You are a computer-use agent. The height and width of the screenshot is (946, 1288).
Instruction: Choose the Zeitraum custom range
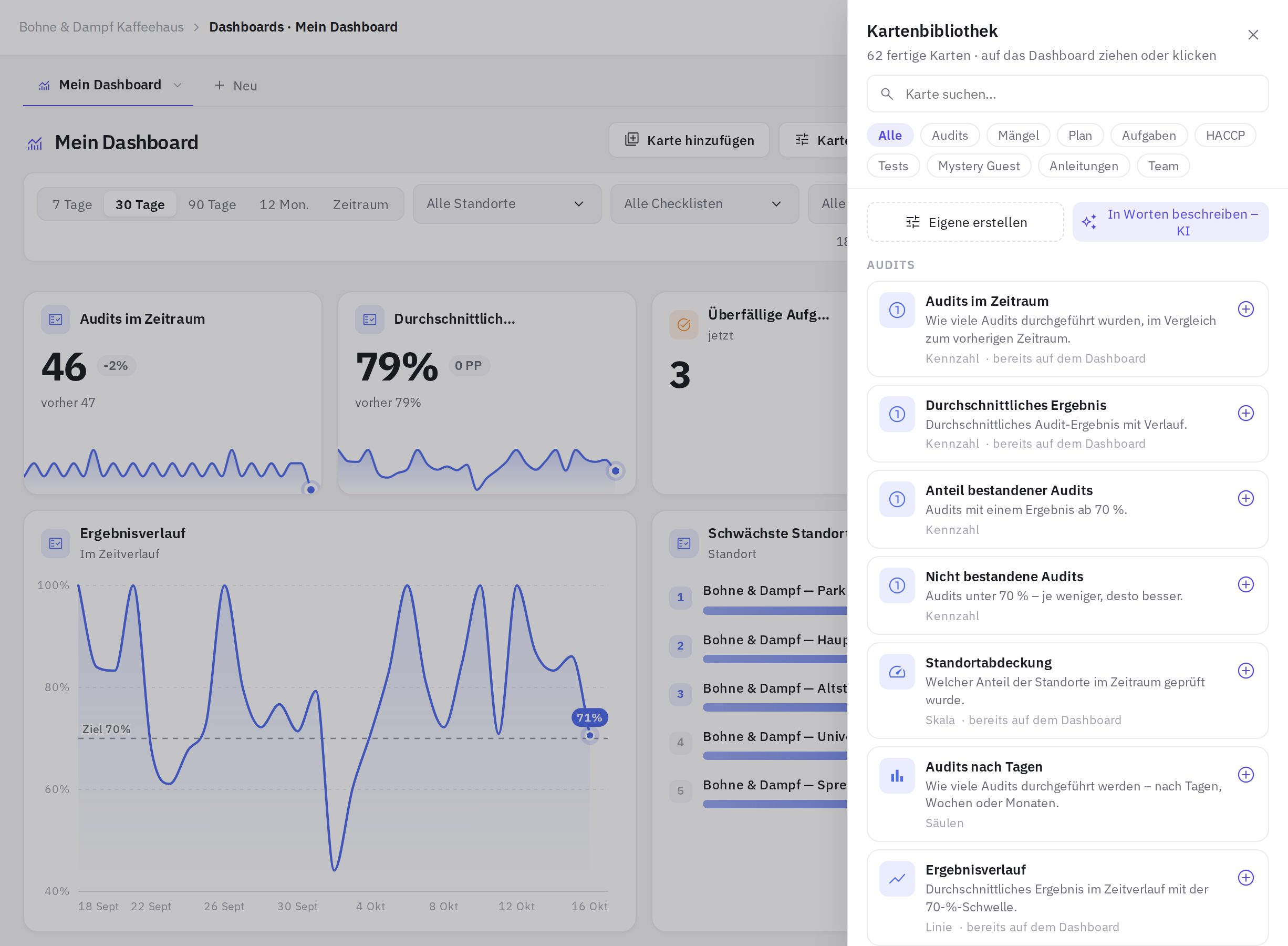tap(360, 204)
